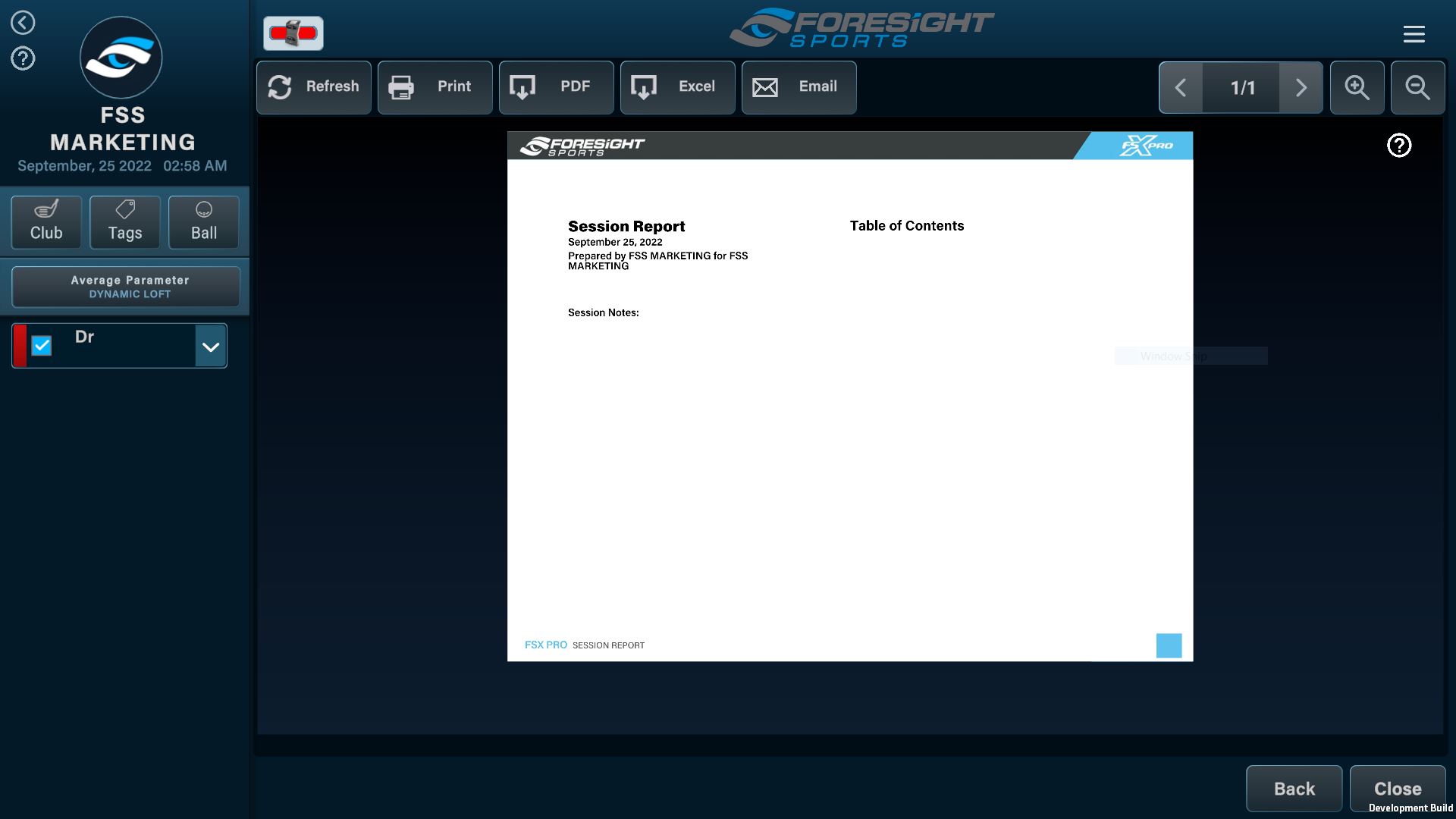Switch to the Club filter tab
1456x819 pixels.
tap(46, 222)
